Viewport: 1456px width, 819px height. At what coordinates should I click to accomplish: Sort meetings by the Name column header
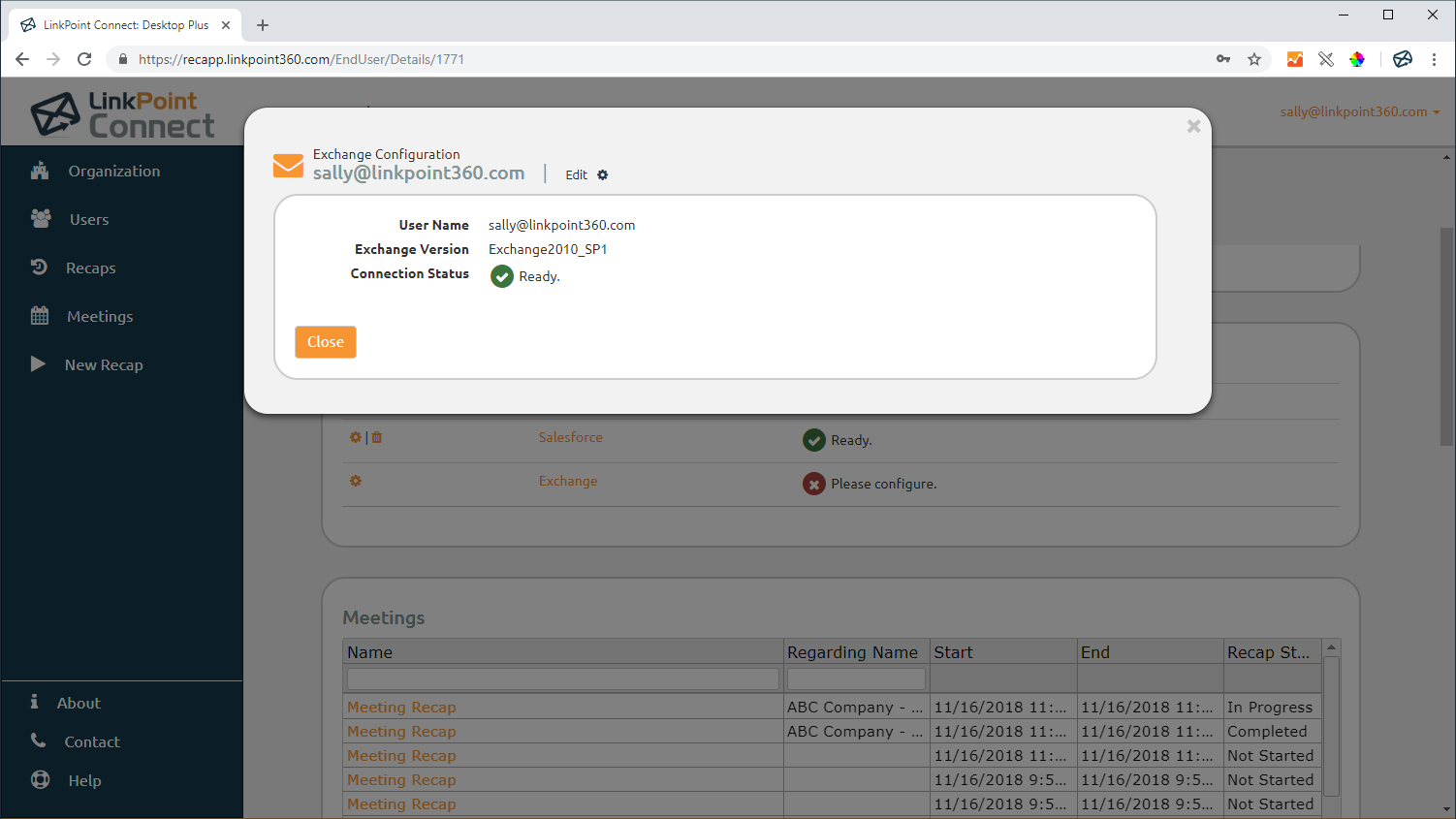(563, 652)
